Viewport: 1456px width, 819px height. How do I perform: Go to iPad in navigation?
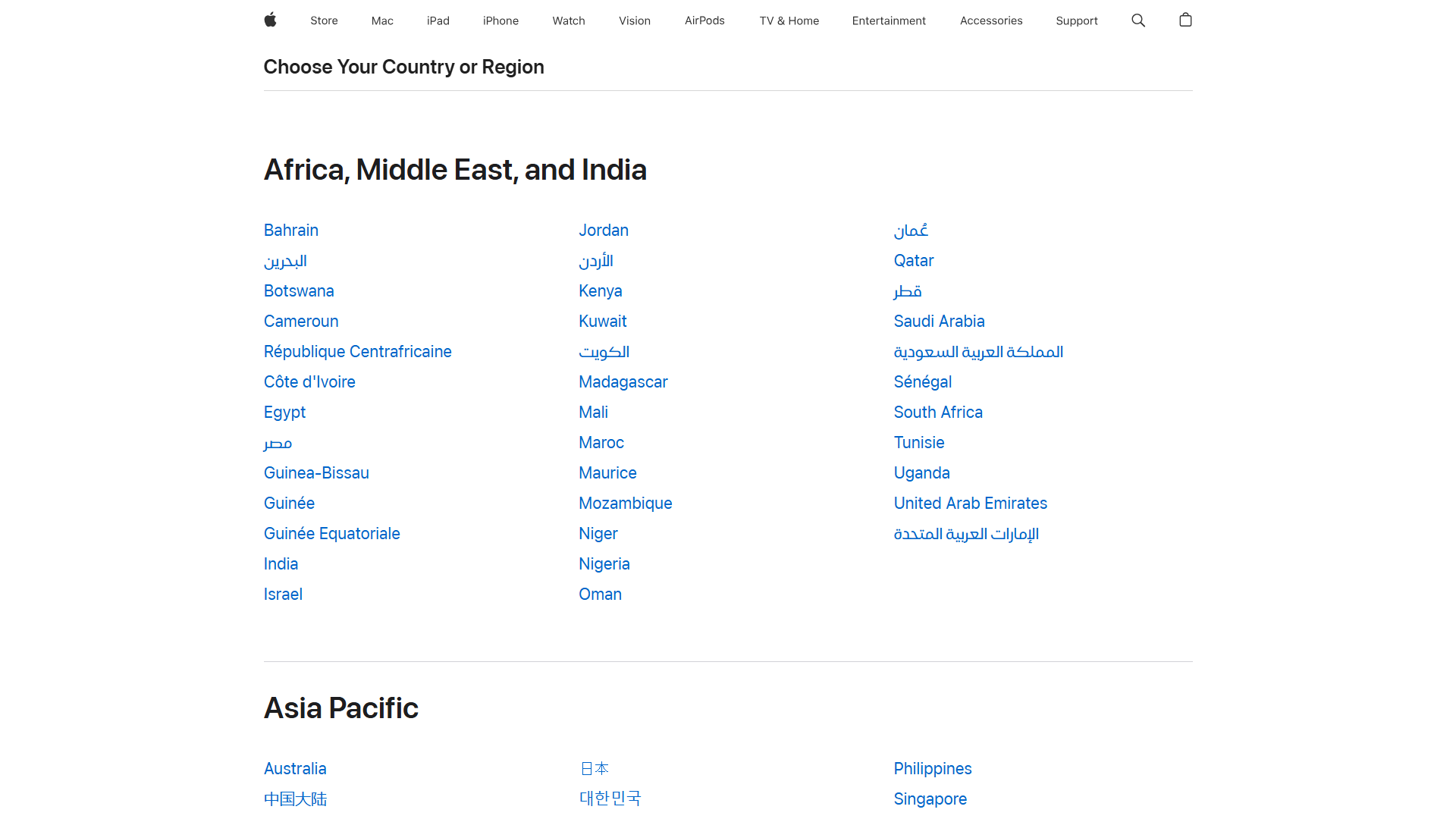pos(438,20)
